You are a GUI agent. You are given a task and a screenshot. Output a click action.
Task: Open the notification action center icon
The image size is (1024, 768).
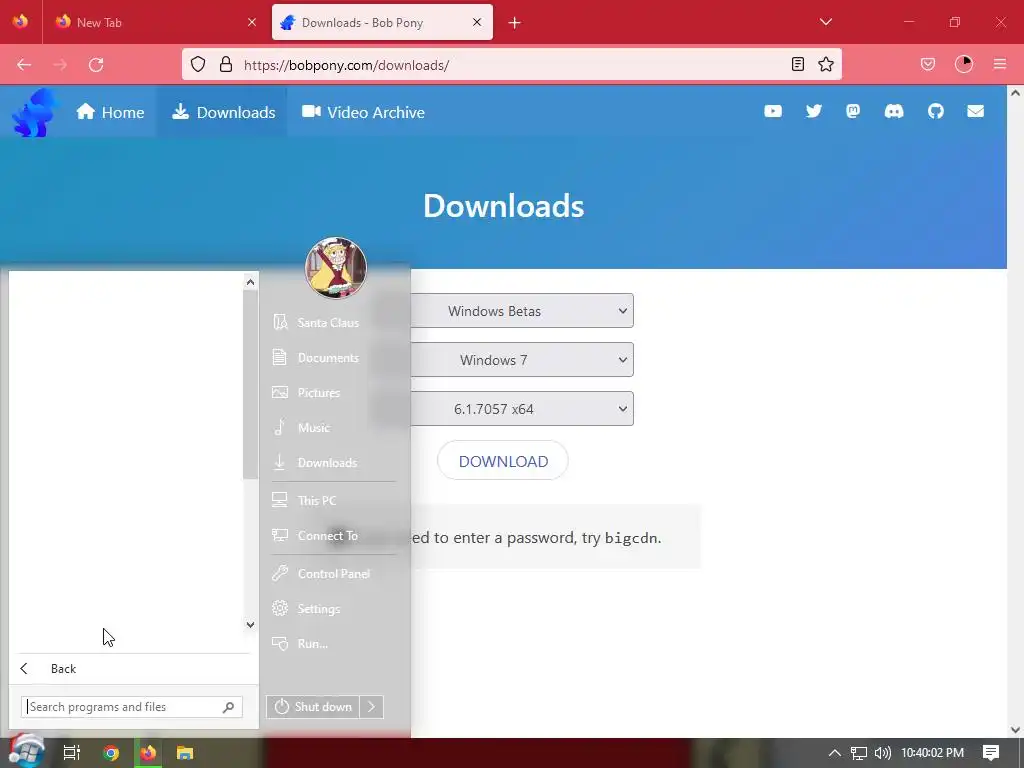click(x=991, y=753)
